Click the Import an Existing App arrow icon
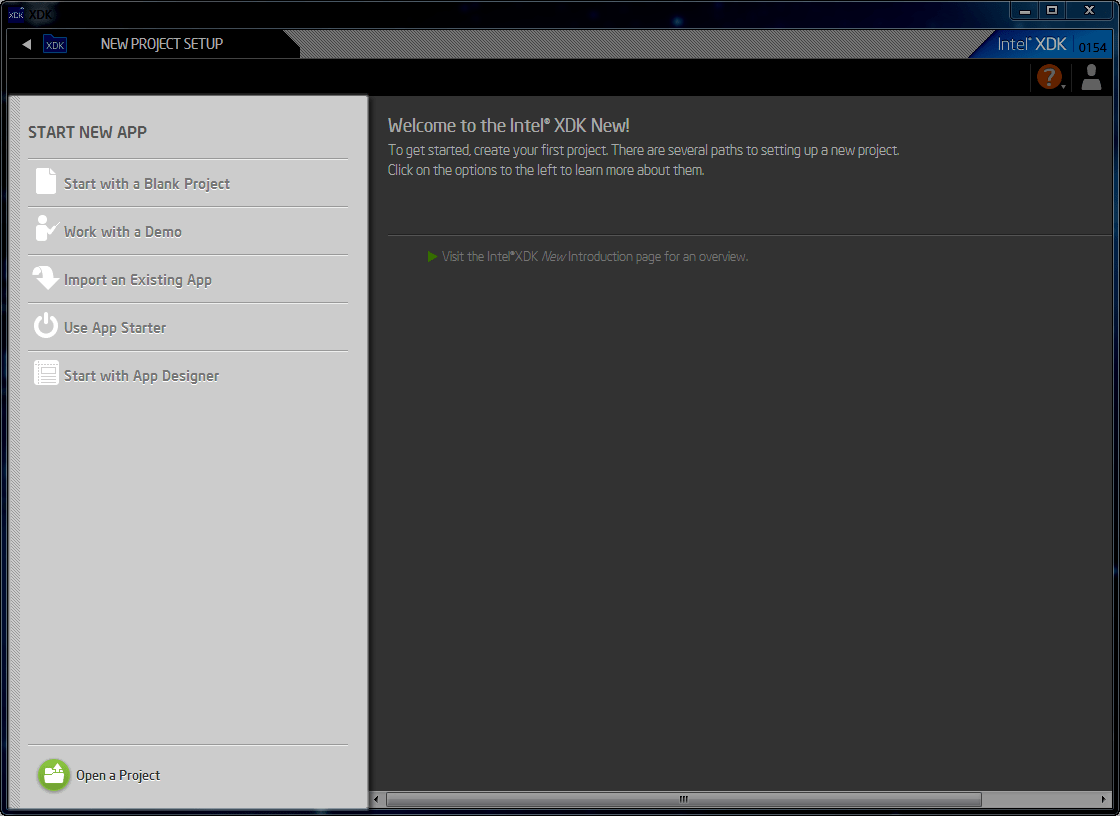 (46, 278)
